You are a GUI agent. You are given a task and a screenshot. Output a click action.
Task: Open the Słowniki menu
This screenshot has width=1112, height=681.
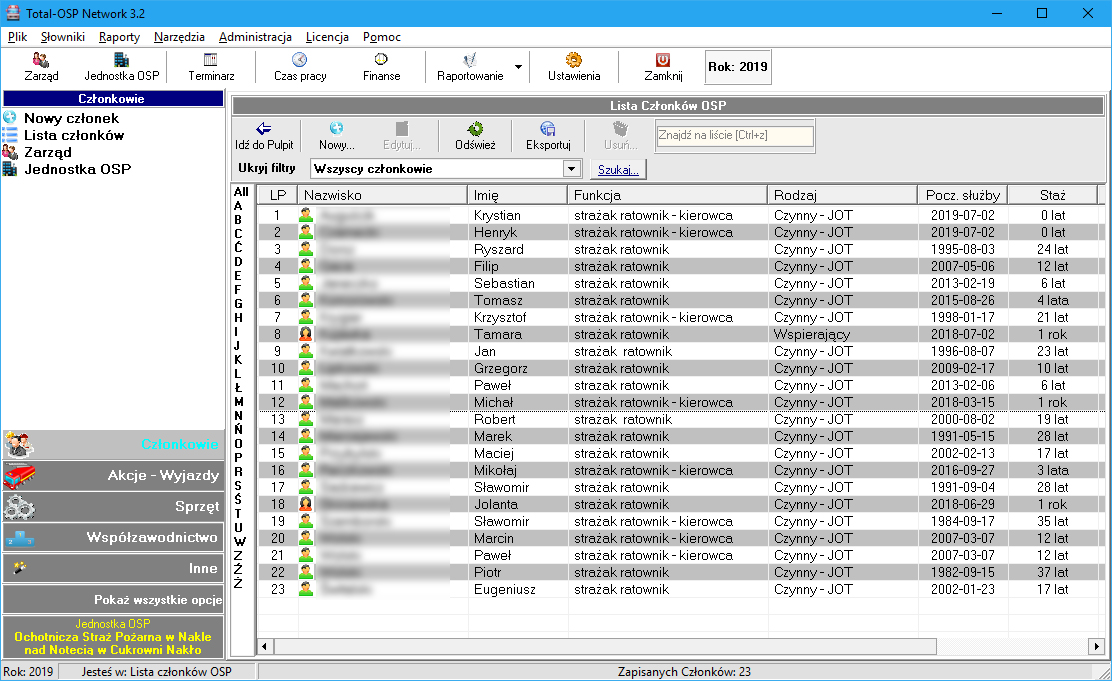coord(62,37)
